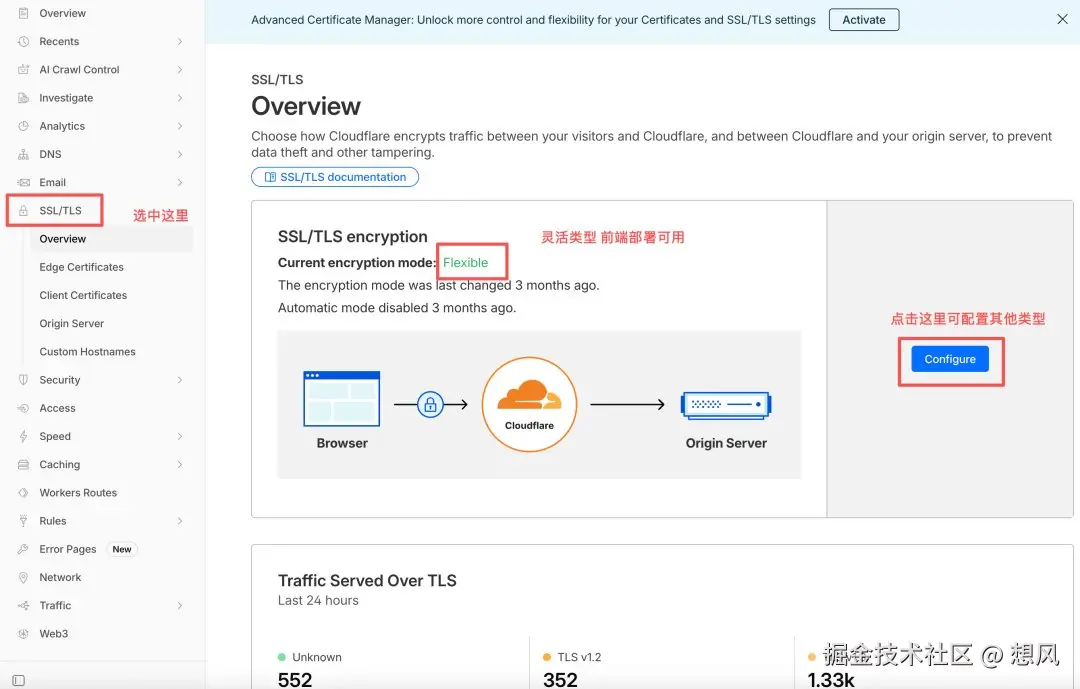Click the Web3 sidebar label
Screen dimensions: 1080x689
click(54, 634)
